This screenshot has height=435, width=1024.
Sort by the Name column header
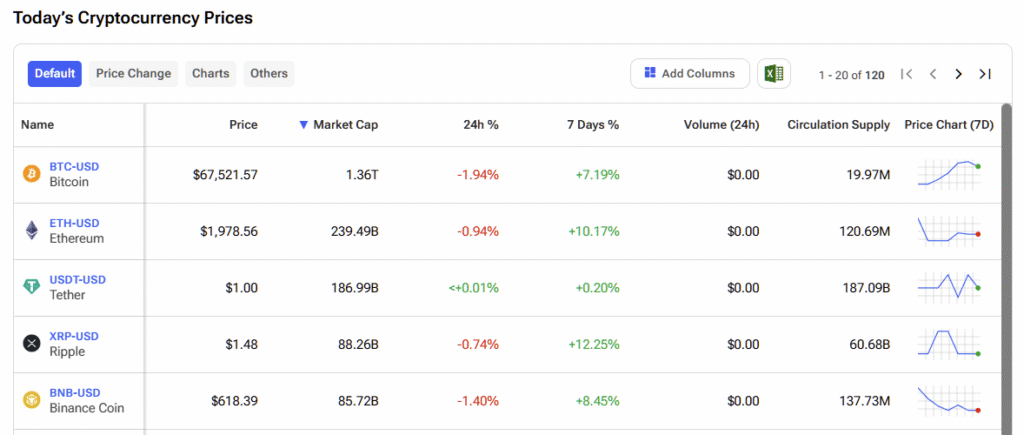[x=37, y=125]
